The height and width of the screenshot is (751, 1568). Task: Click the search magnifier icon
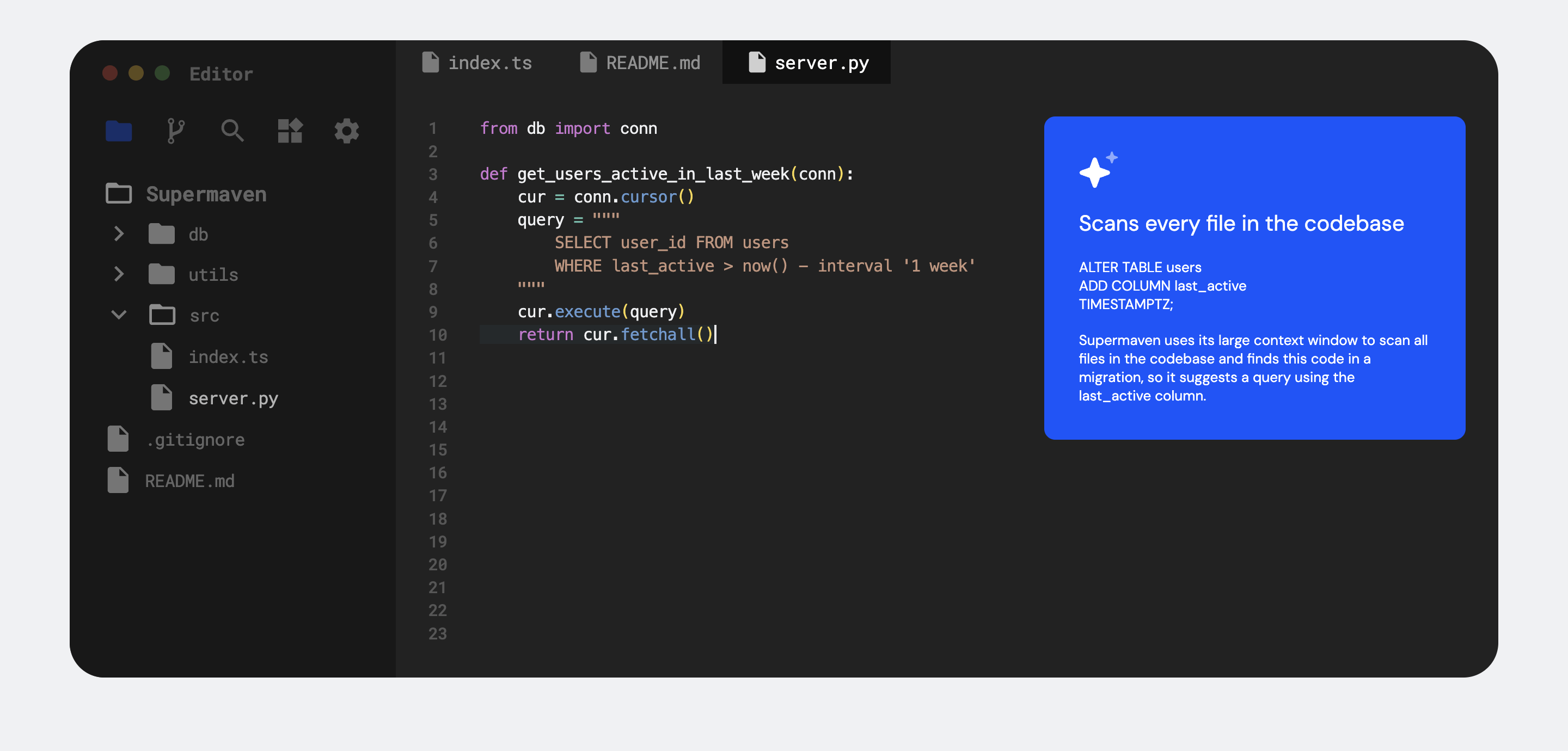(232, 131)
